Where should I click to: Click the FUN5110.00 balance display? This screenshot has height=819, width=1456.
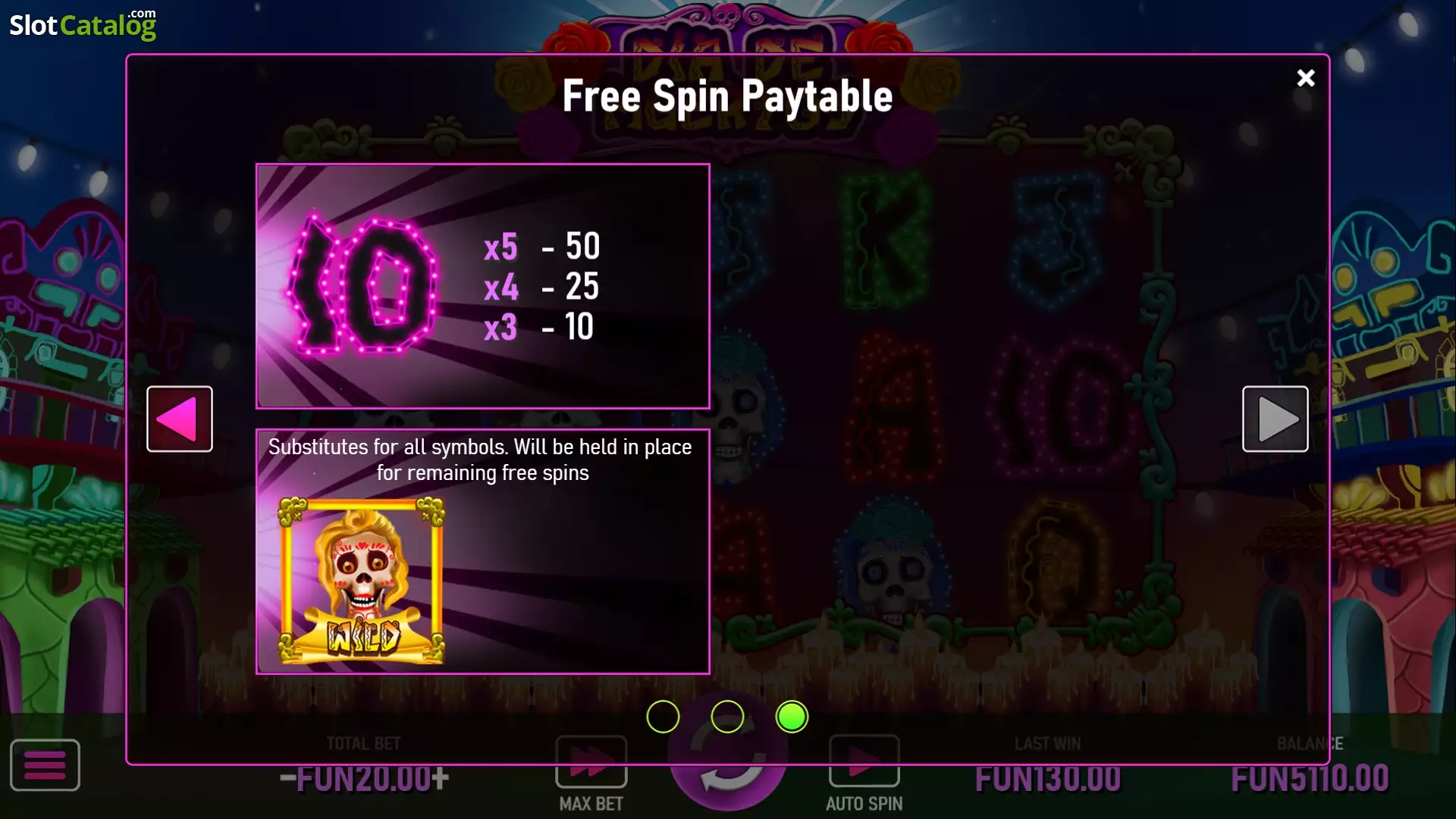pos(1310,779)
